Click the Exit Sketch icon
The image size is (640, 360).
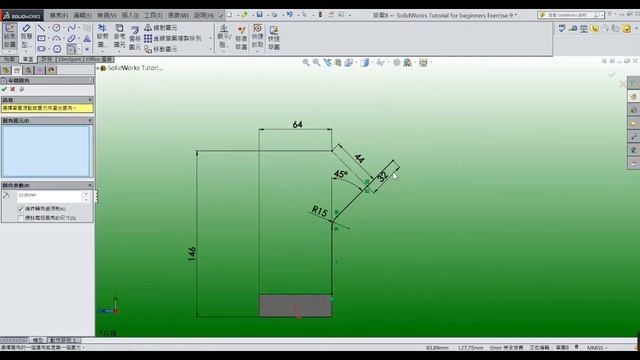click(10, 29)
